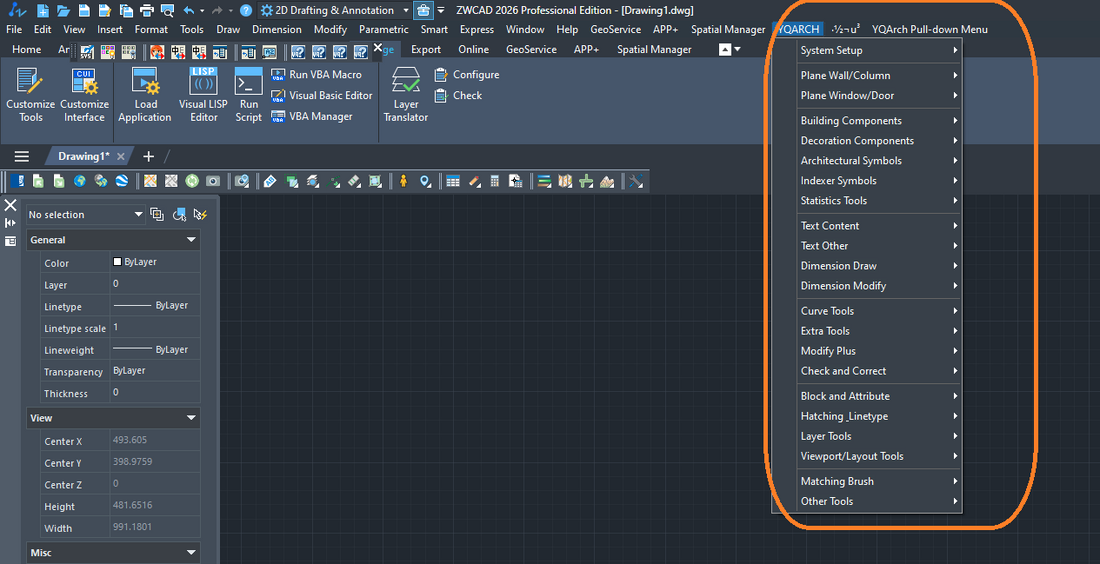Switch to the Export ribbon tab

coord(425,49)
